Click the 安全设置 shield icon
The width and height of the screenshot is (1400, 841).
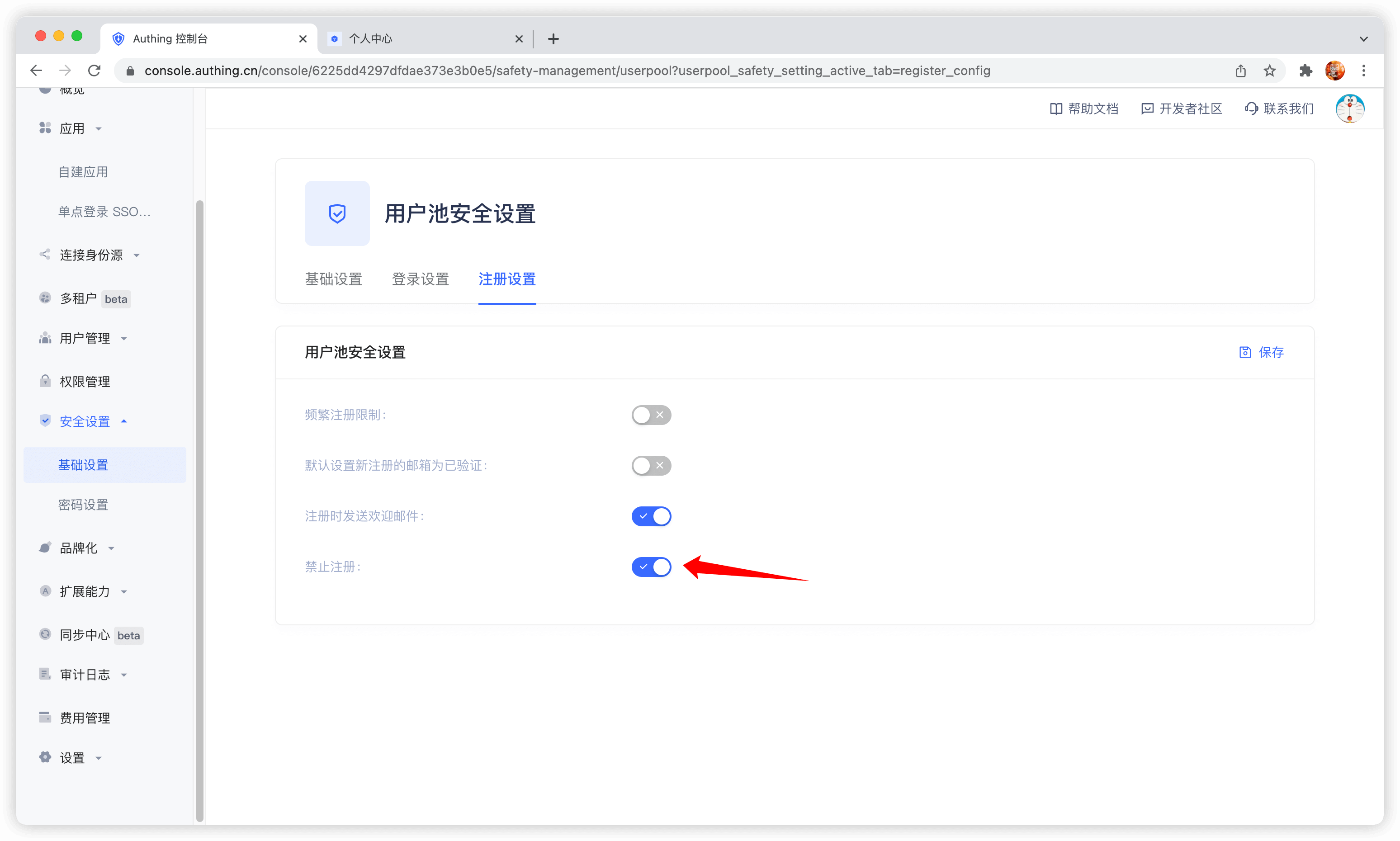coord(45,420)
